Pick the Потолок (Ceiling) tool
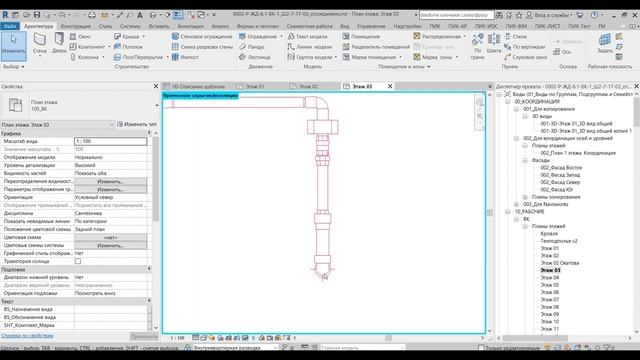This screenshot has width=640, height=360. click(x=128, y=47)
